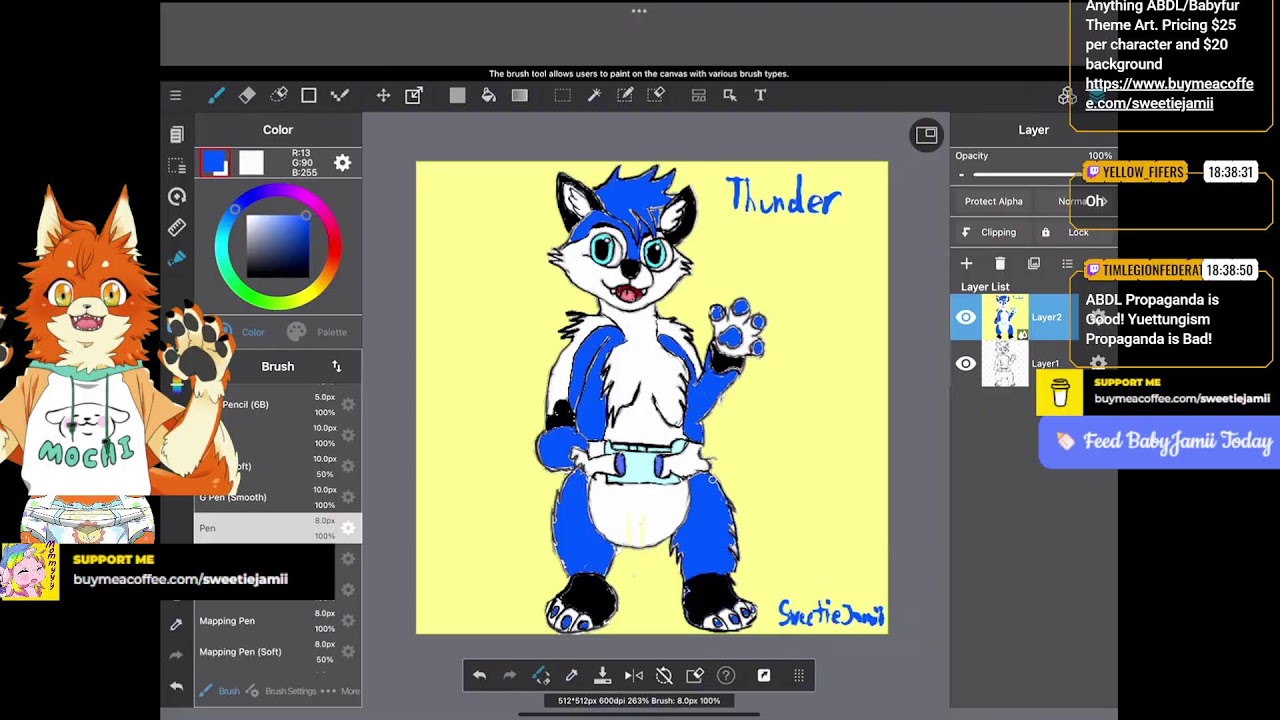Toggle Clipping for the layer

pos(988,232)
